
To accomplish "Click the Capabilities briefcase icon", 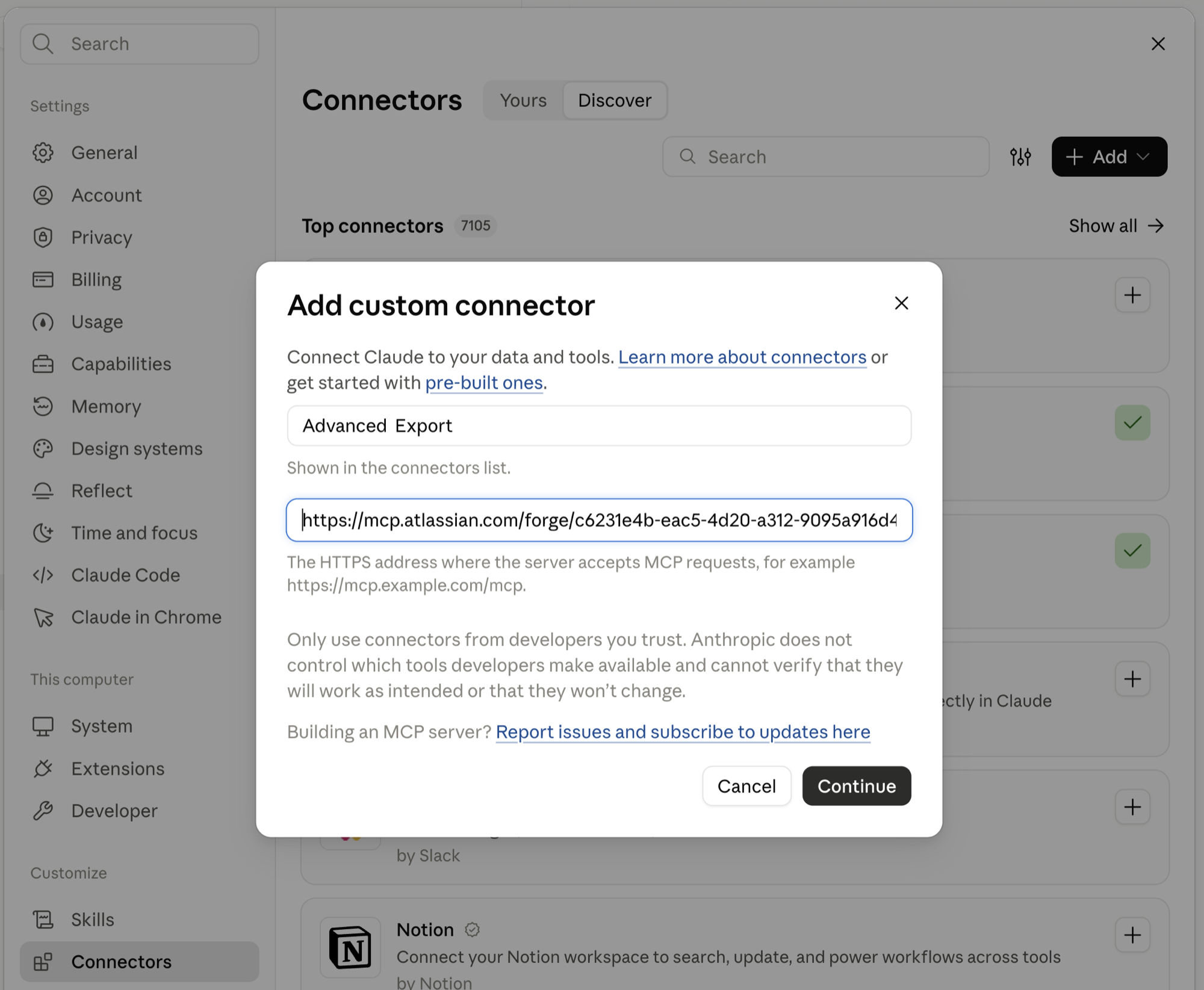I will tap(43, 364).
